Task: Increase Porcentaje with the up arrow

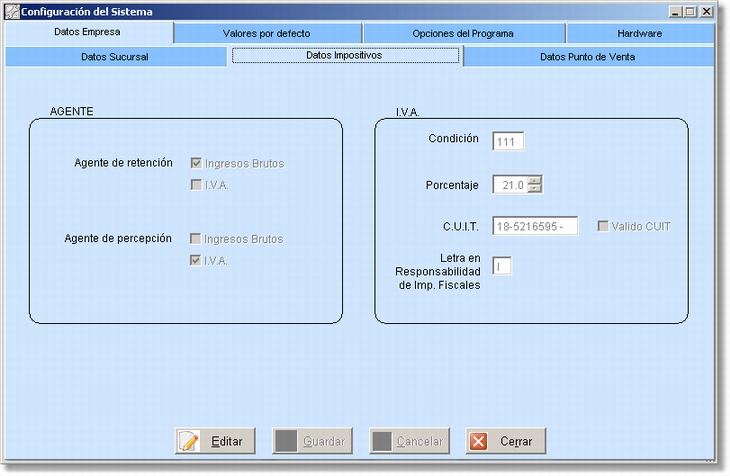Action: pyautogui.click(x=535, y=180)
